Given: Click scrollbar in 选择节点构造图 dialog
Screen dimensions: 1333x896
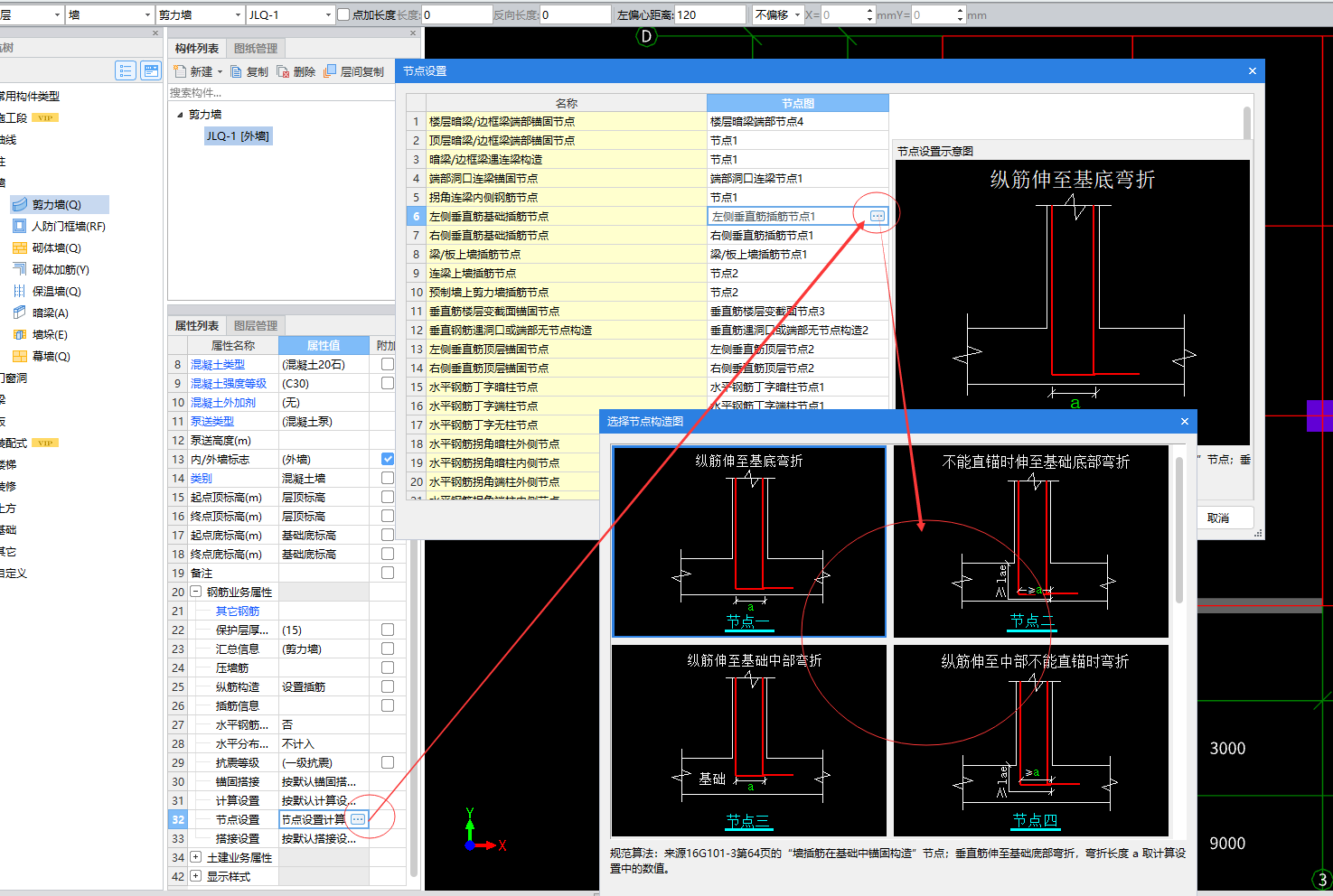Looking at the screenshot, I should [1179, 530].
